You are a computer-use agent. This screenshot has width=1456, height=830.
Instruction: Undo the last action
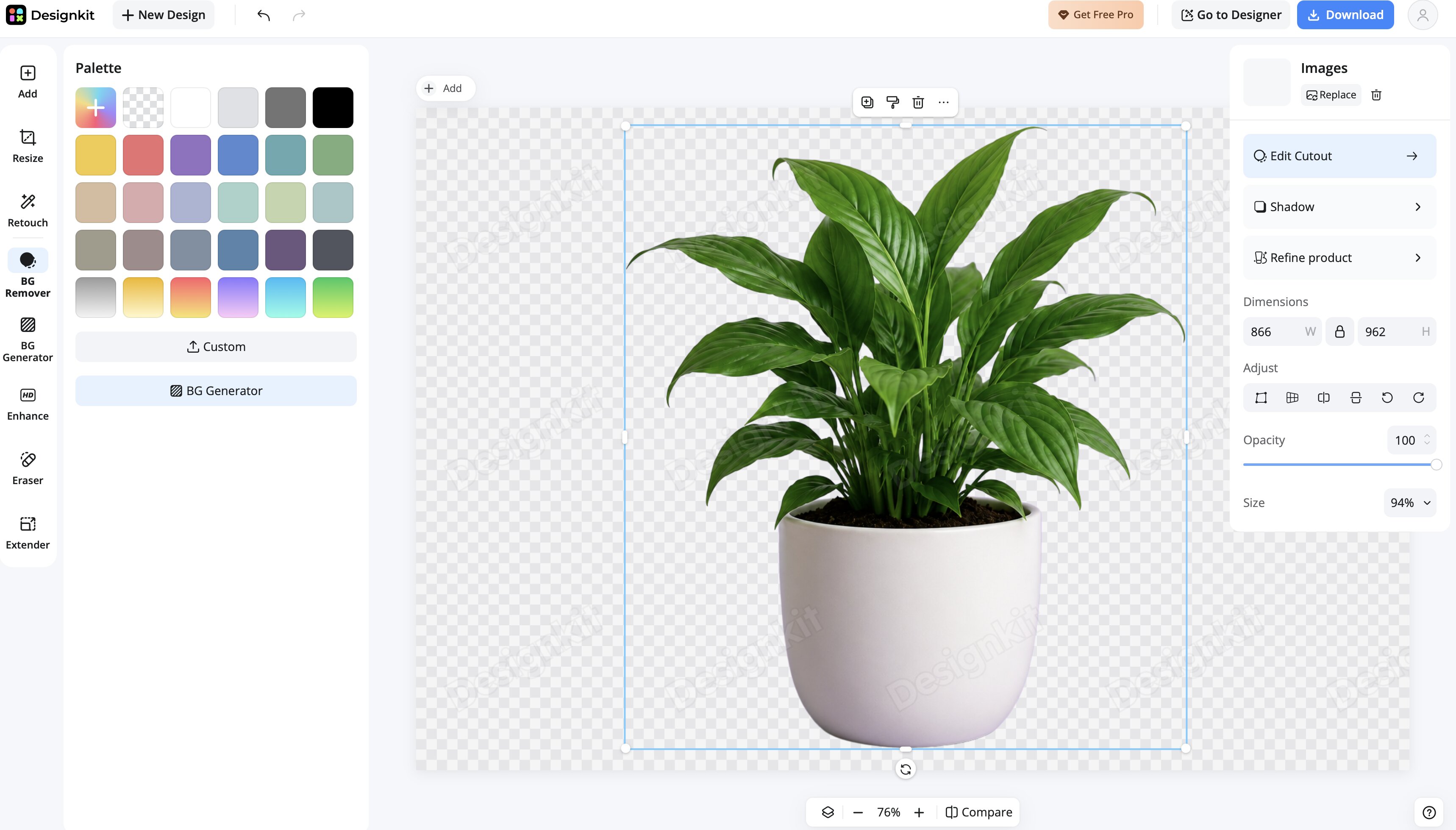[263, 15]
